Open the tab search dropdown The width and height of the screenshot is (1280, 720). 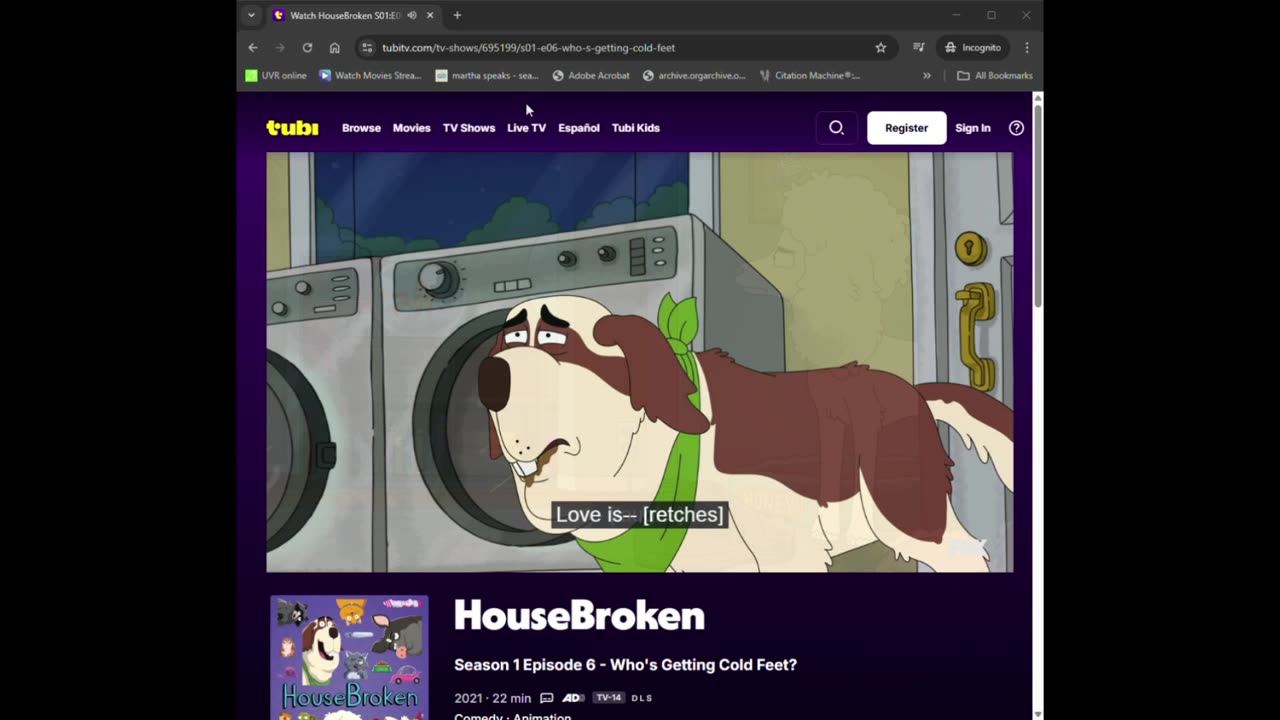tap(251, 15)
